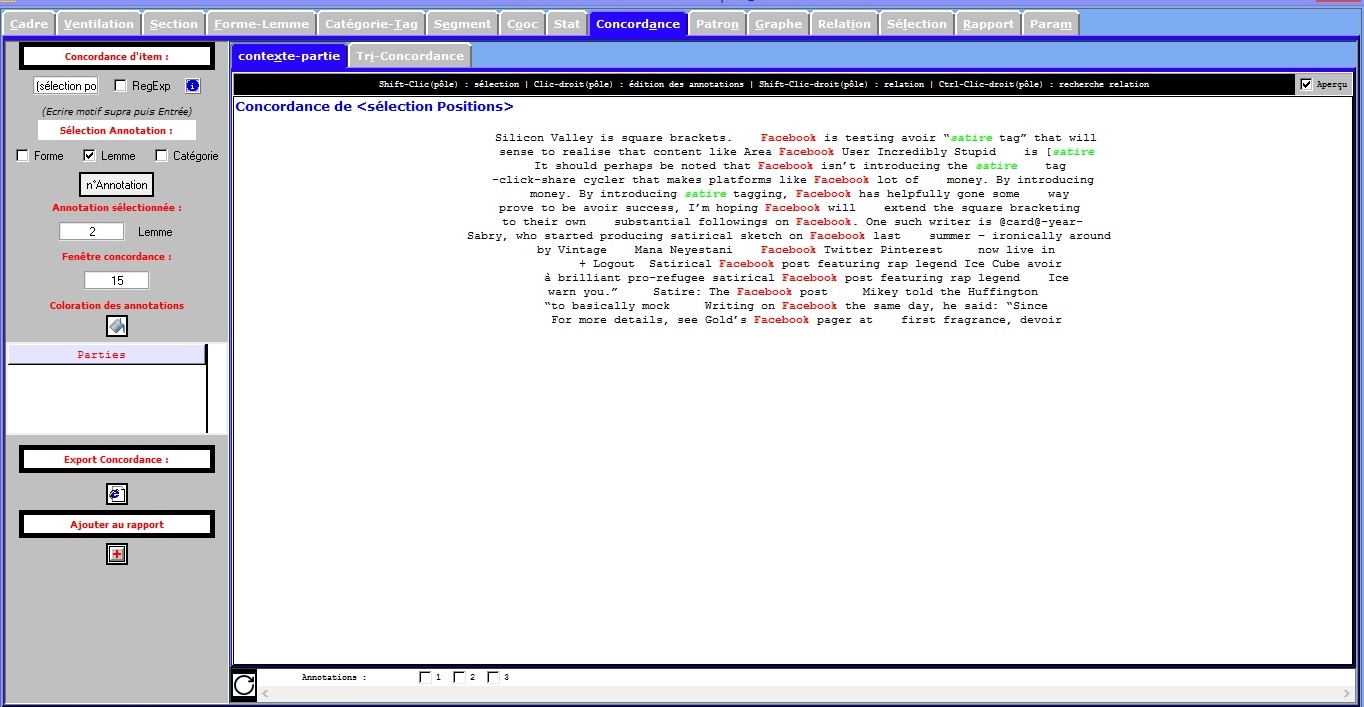Open the Patron tab
The height and width of the screenshot is (707, 1364).
click(x=717, y=24)
